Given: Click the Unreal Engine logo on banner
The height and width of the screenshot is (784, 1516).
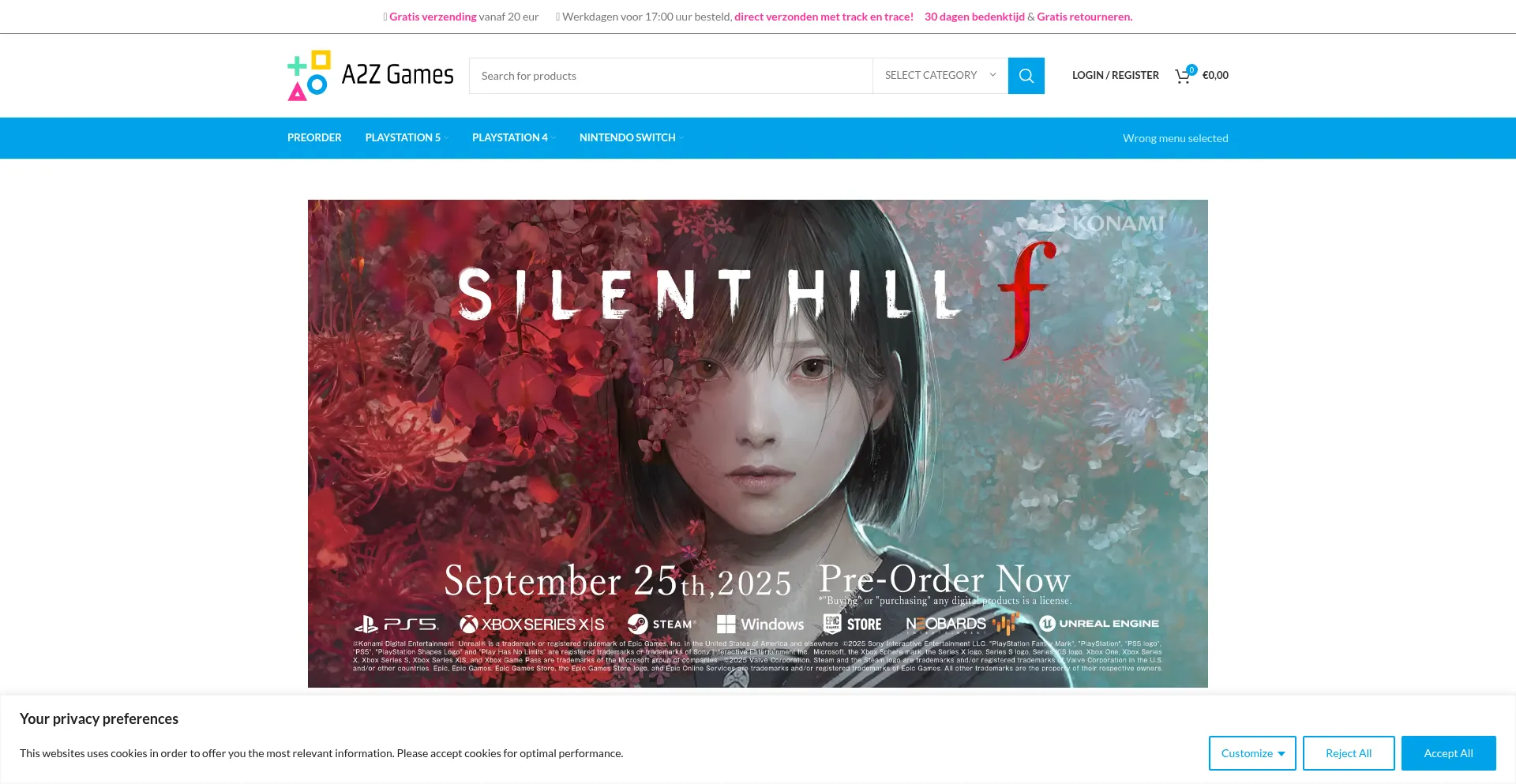Looking at the screenshot, I should pyautogui.click(x=1099, y=624).
